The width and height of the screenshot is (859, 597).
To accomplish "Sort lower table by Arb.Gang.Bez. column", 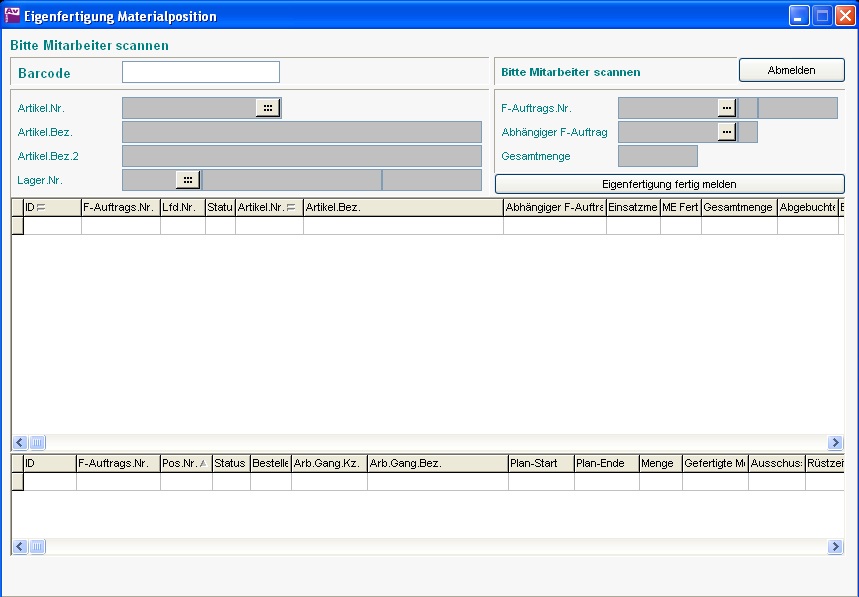I will pos(437,464).
